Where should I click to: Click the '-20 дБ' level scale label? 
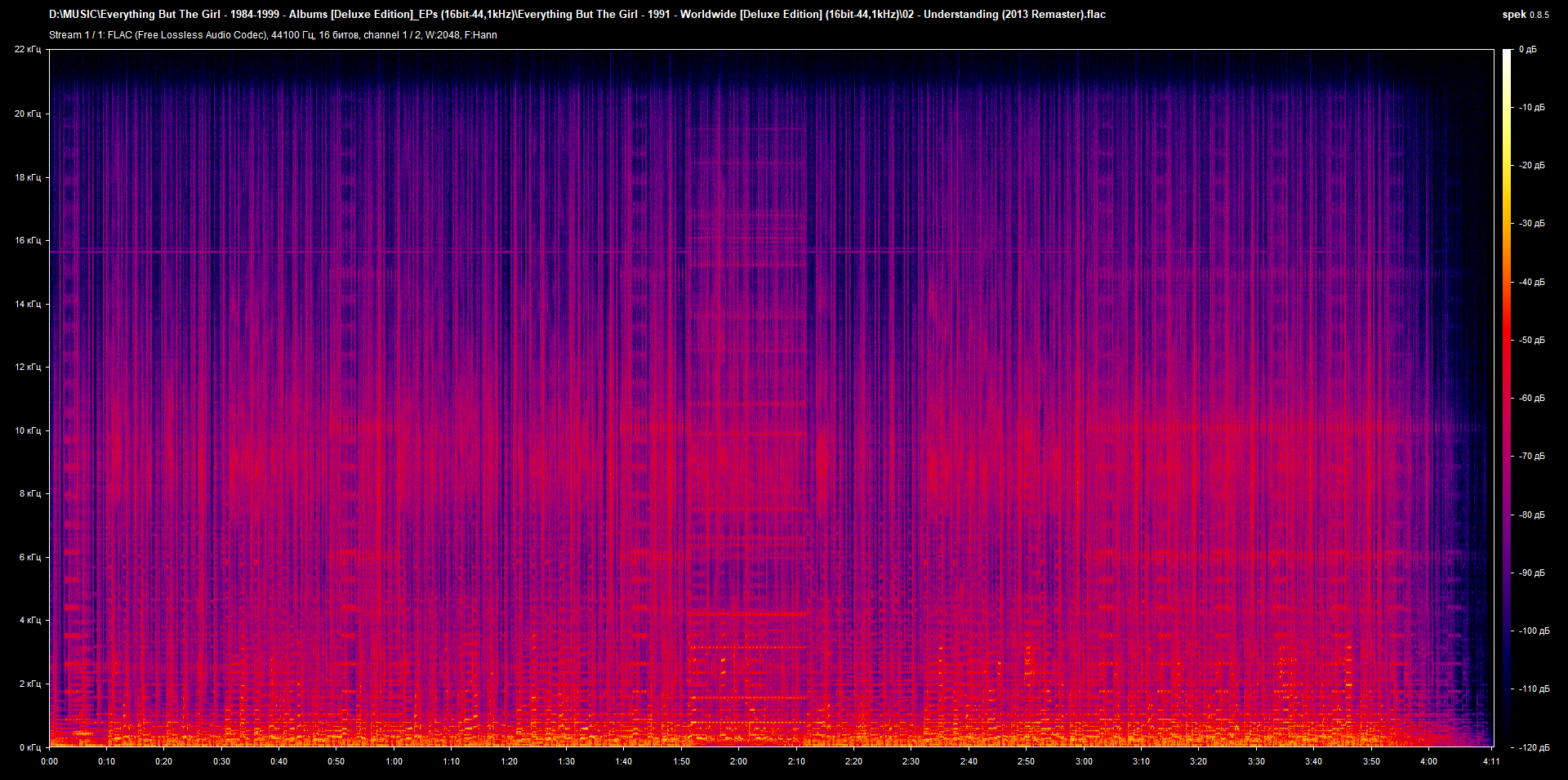point(1531,166)
